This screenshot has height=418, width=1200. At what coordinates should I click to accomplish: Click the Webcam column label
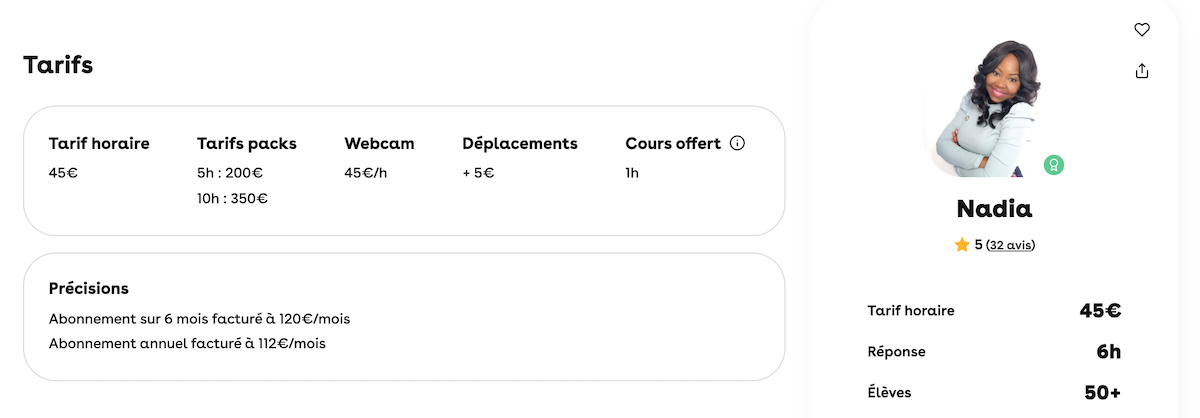click(x=379, y=143)
